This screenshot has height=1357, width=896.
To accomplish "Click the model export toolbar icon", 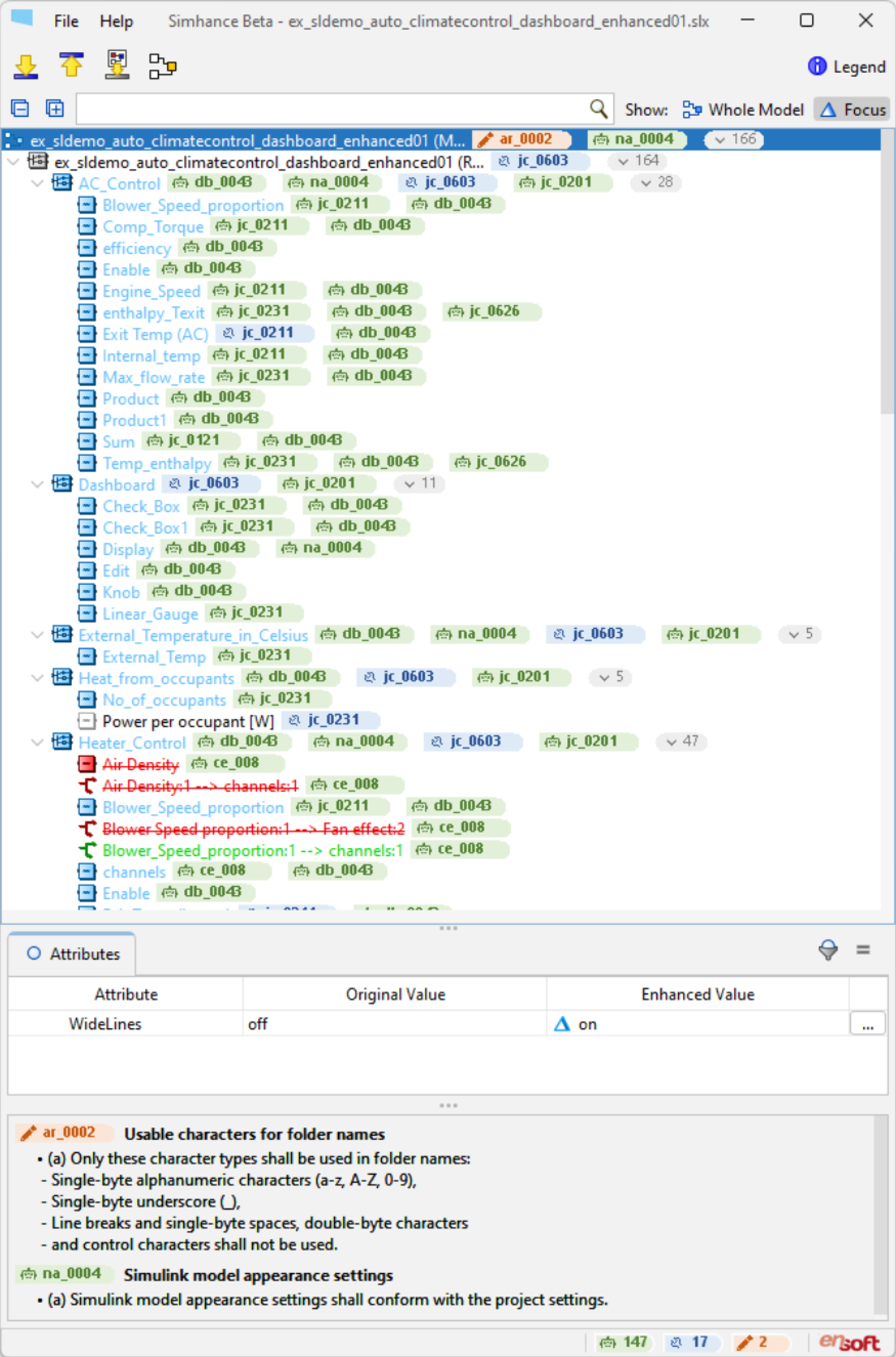I will (x=117, y=65).
